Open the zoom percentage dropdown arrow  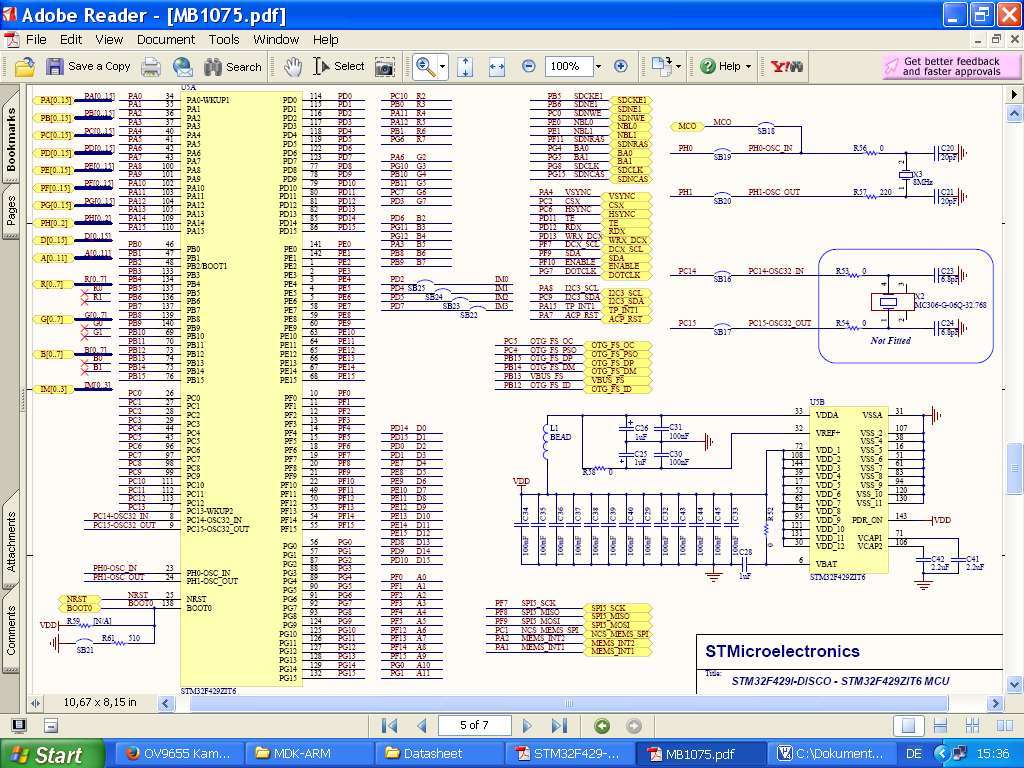[598, 66]
